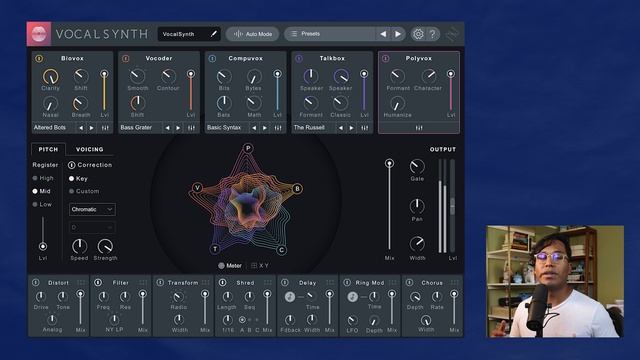Switch to the Pitch tab
The image size is (640, 360).
(48, 149)
